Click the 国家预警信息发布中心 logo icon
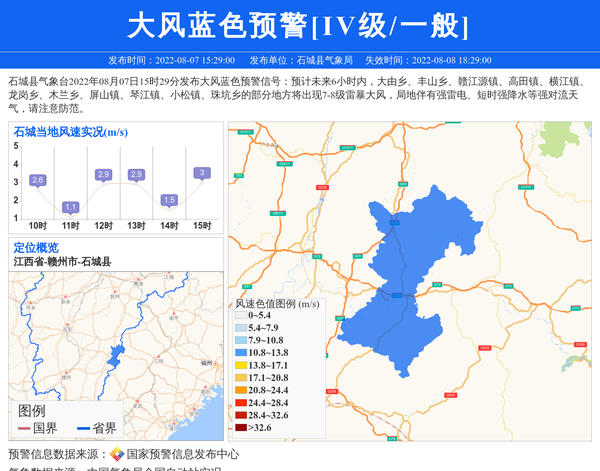This screenshot has width=600, height=471. (x=117, y=454)
